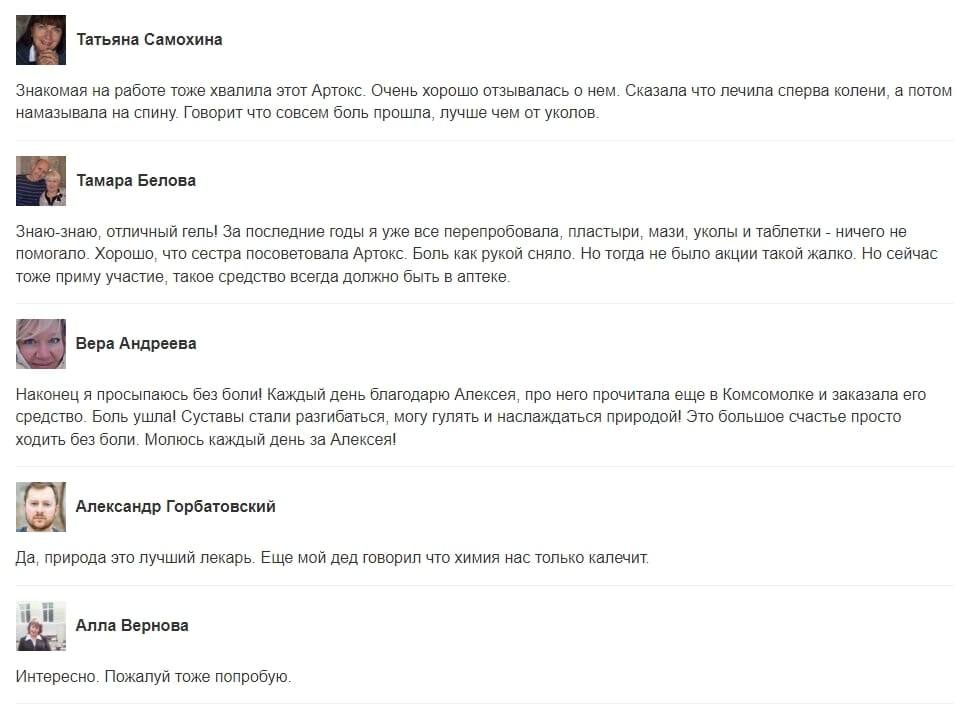Click the comment starting 'Знаю-знаю, отличный гель'

pyautogui.click(x=477, y=254)
